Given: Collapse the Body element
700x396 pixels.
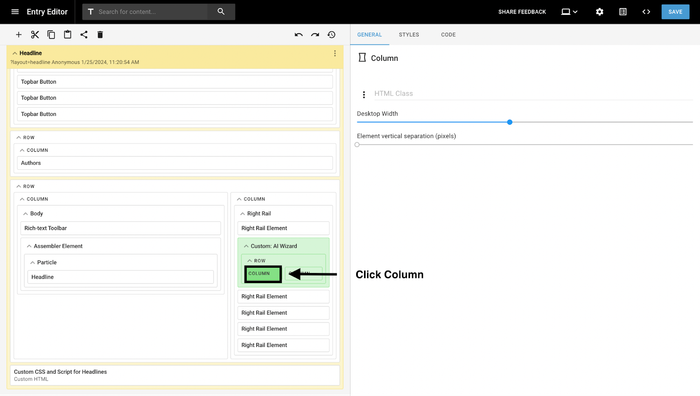Looking at the screenshot, I should pyautogui.click(x=25, y=213).
